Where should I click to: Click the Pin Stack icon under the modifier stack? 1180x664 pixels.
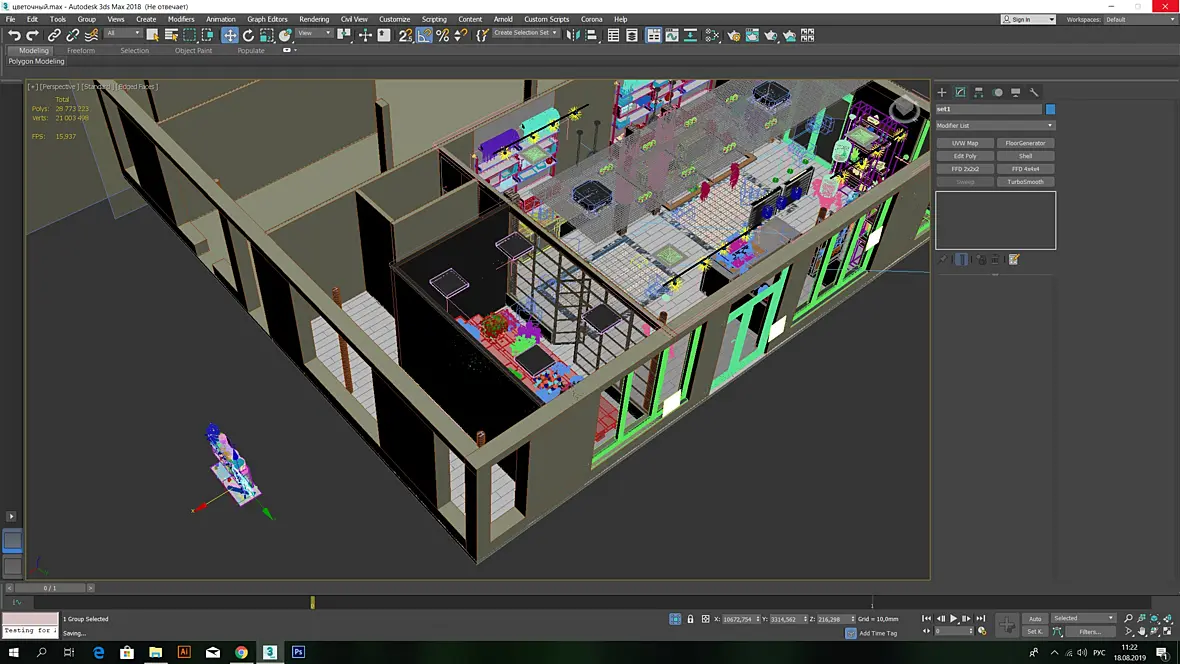coord(943,260)
